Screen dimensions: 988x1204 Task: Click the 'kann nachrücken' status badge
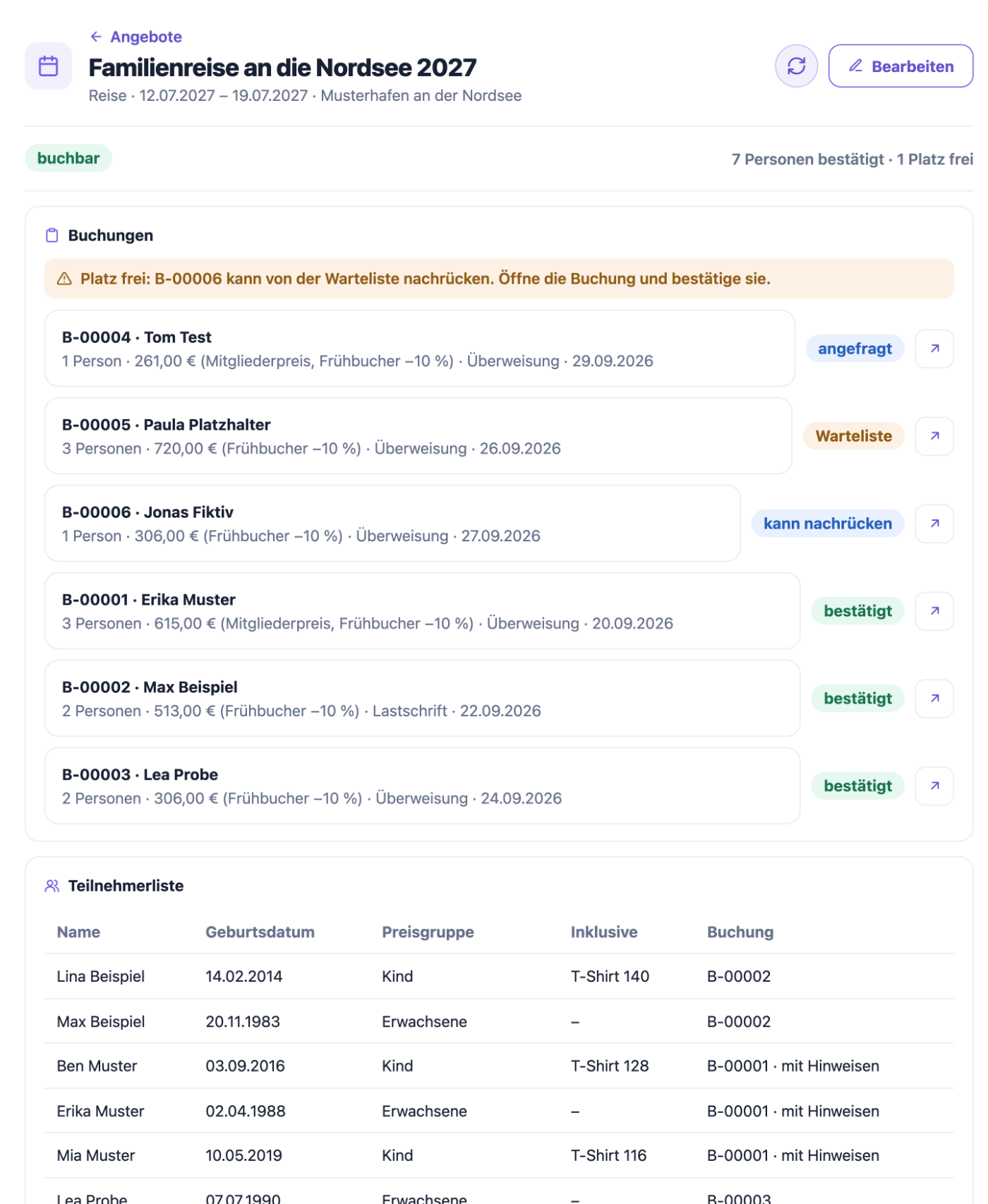(828, 524)
